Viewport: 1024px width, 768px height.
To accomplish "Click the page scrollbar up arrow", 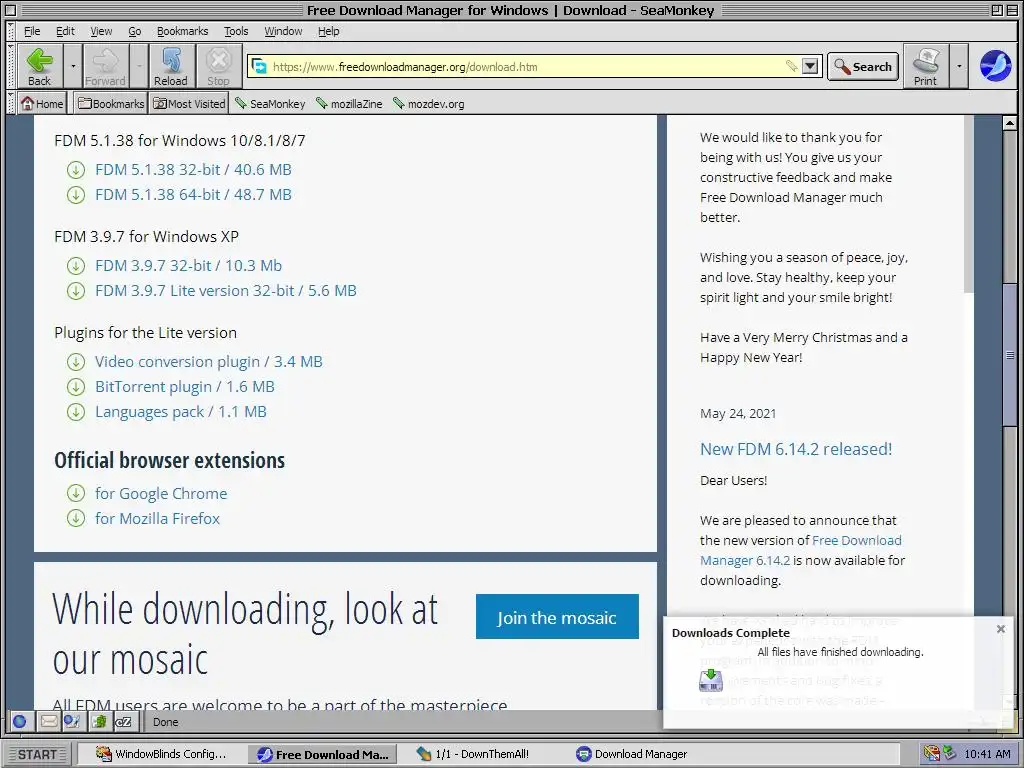I will [1010, 122].
